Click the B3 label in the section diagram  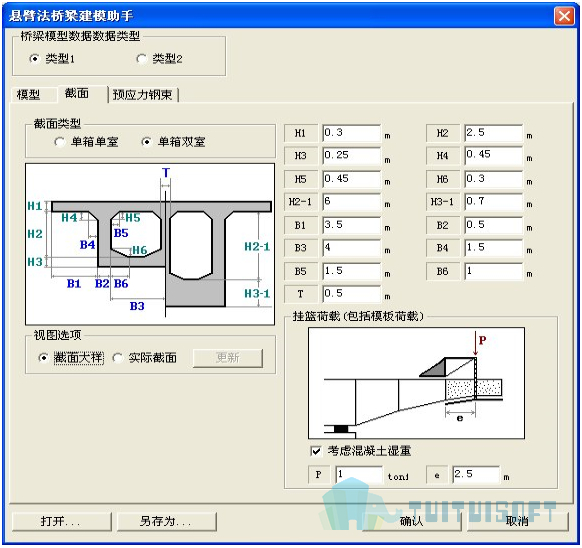(137, 306)
